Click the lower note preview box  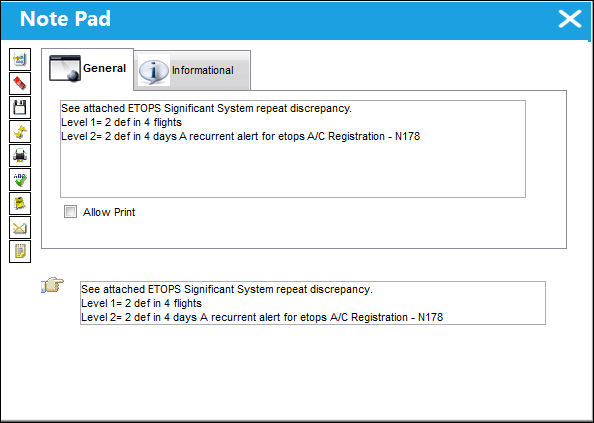(313, 303)
